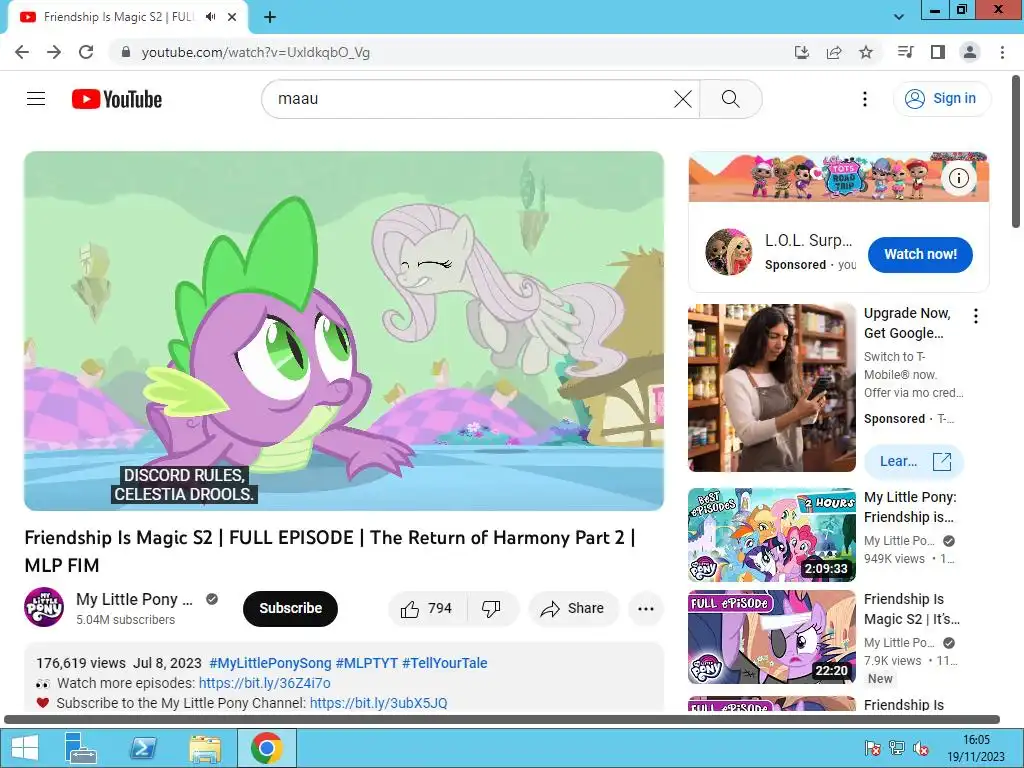Click Action Center flag tray icon
The image size is (1024, 768).
pyautogui.click(x=872, y=748)
